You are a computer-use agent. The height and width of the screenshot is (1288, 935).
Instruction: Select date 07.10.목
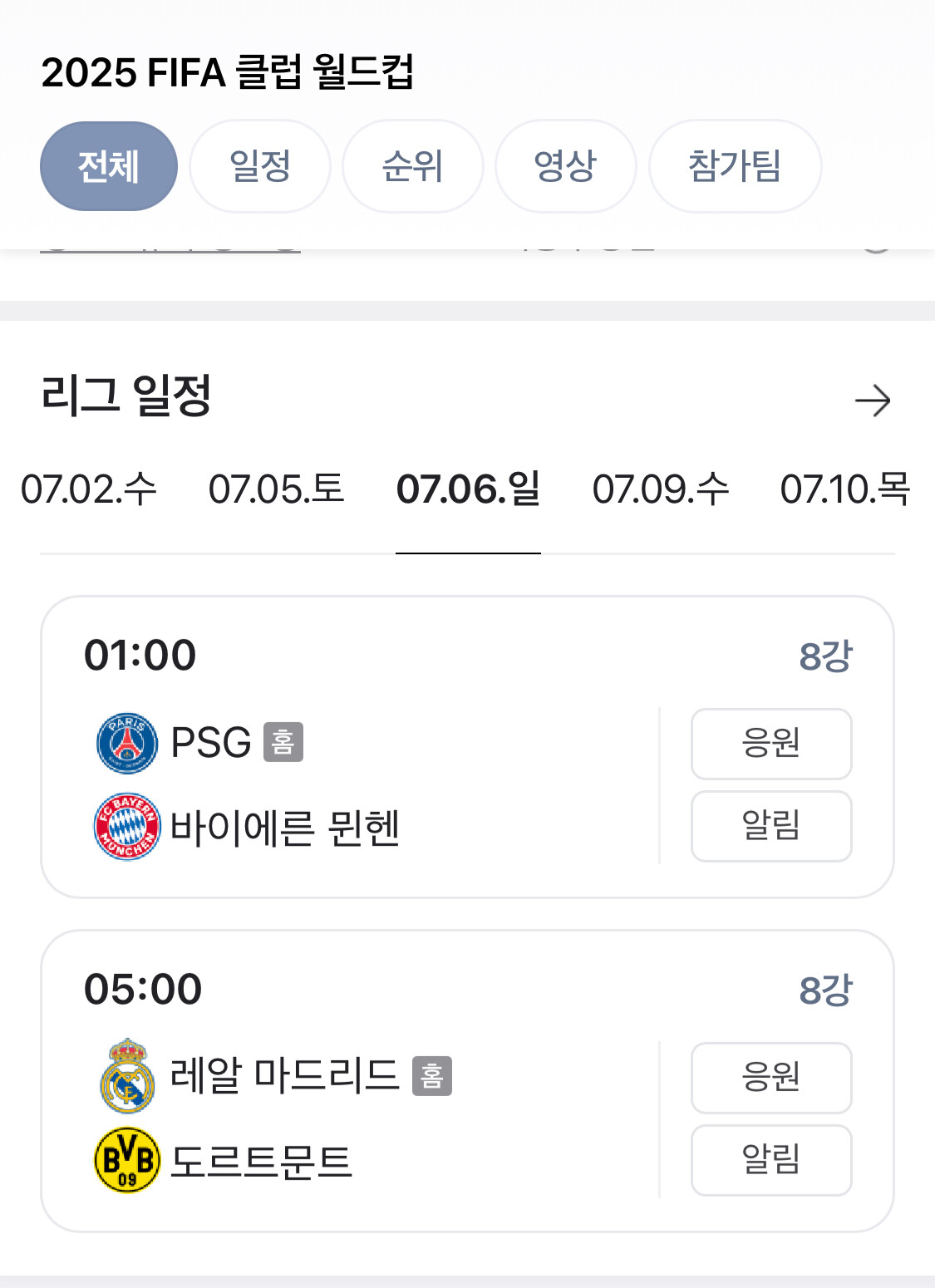846,489
